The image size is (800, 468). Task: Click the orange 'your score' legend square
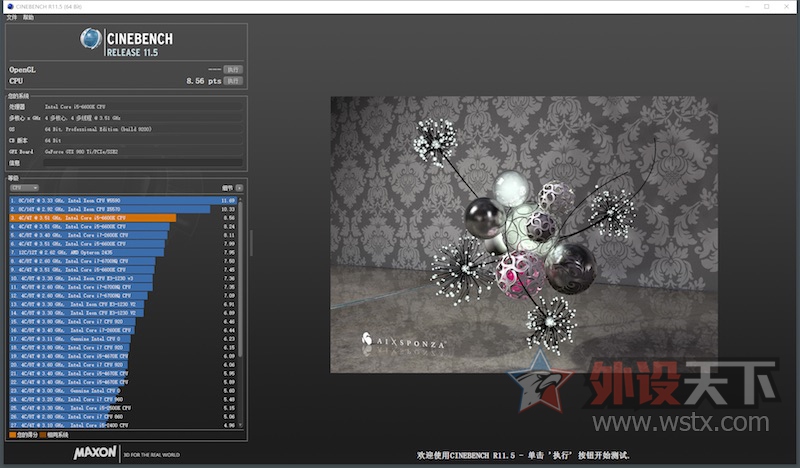[x=12, y=434]
